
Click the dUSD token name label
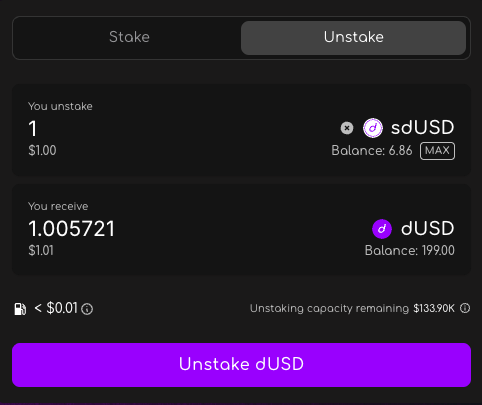pyautogui.click(x=428, y=229)
